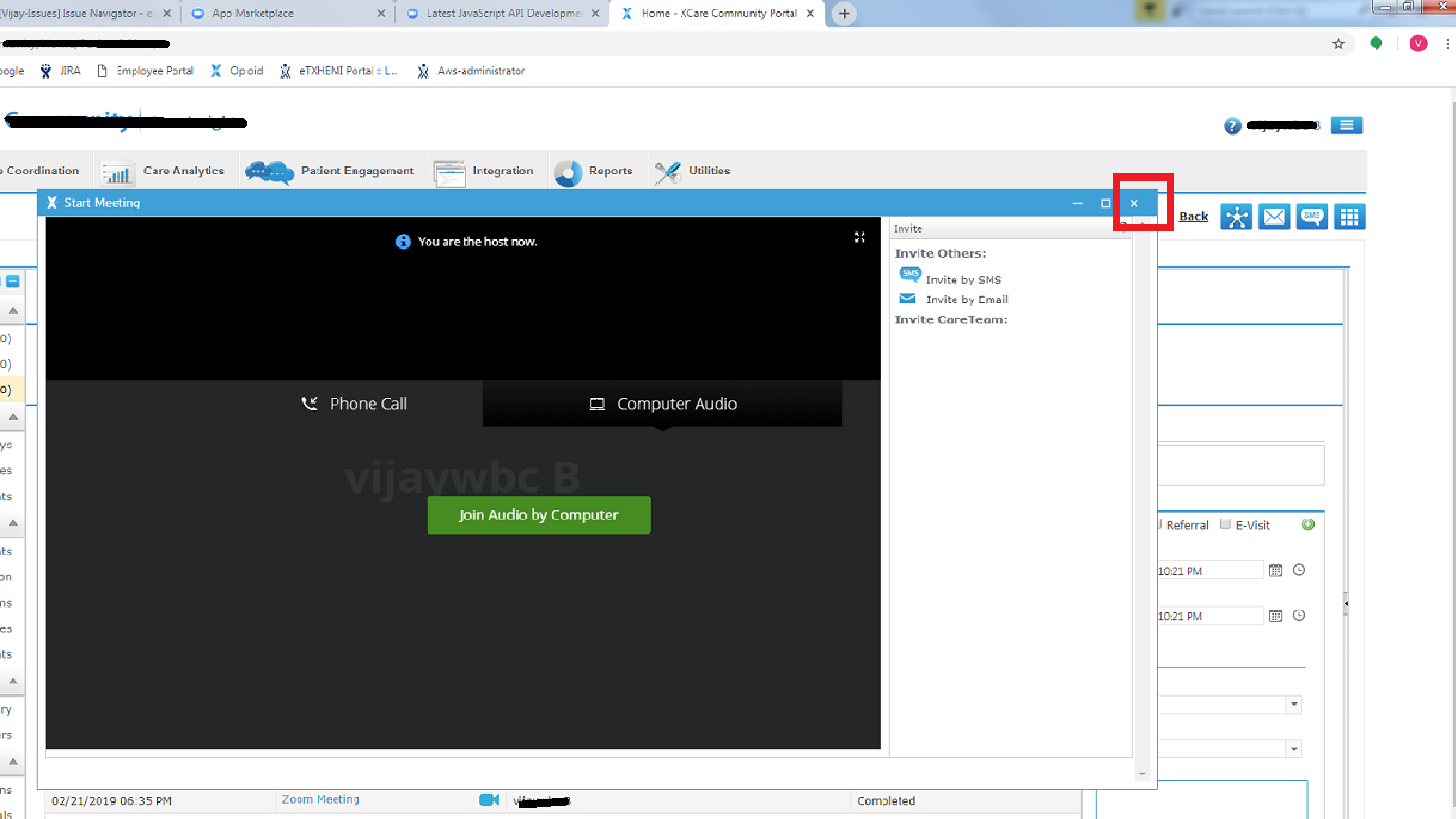Open clock picker for first 10:21 PM field
Screen dimensions: 1456x819
(1300, 570)
